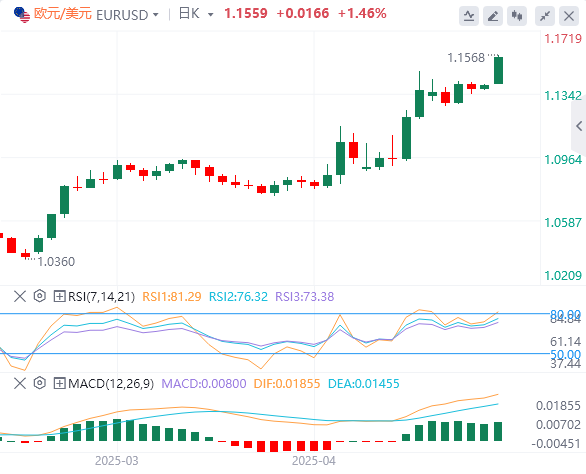Click the low label 1.0360
The height and width of the screenshot is (474, 586).
coord(56,262)
